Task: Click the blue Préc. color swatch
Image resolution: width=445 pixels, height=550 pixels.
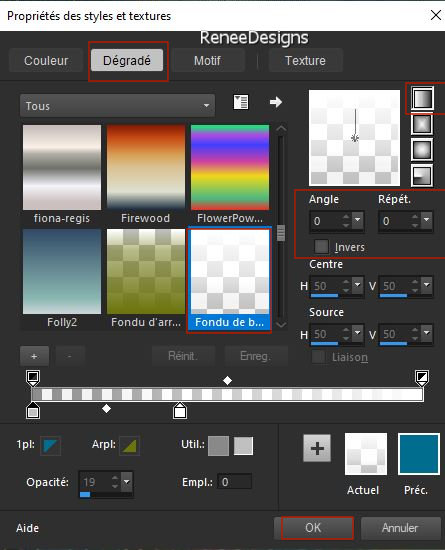Action: [x=419, y=454]
